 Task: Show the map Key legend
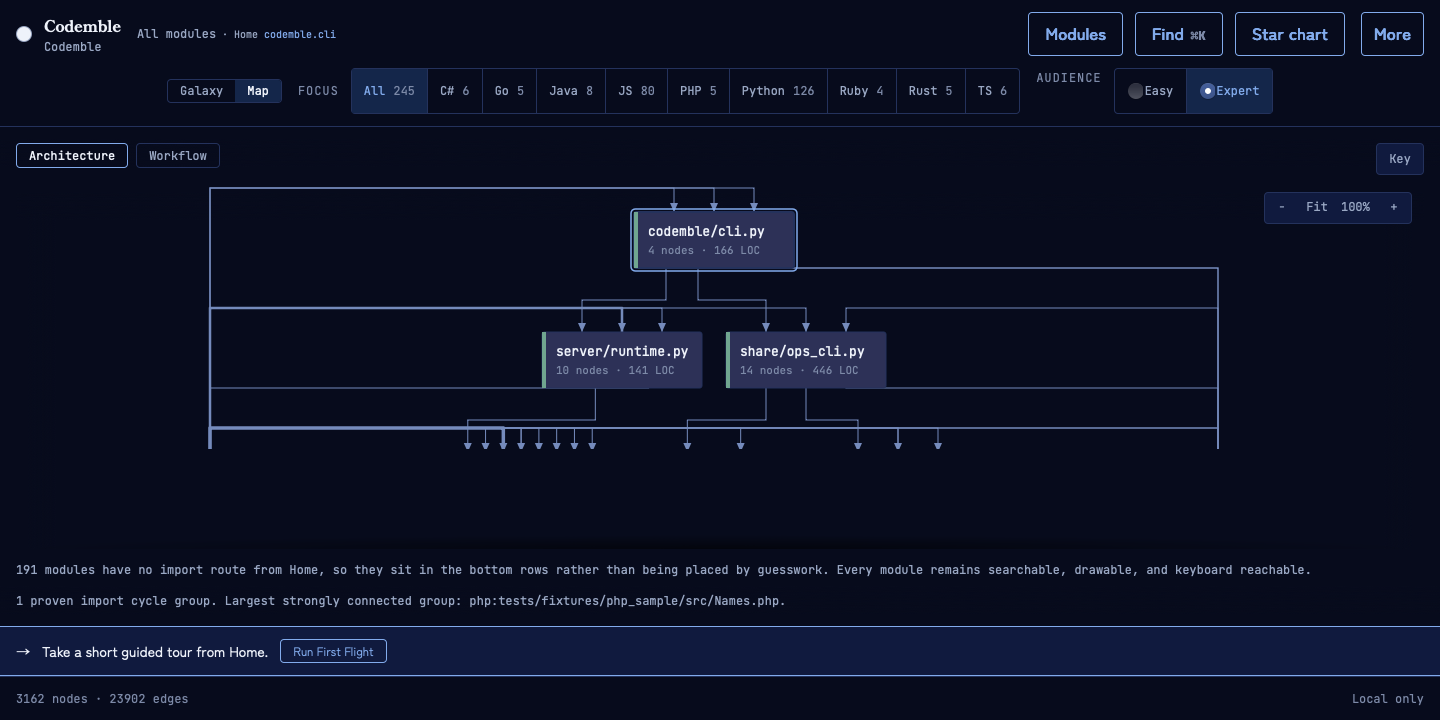click(1400, 159)
